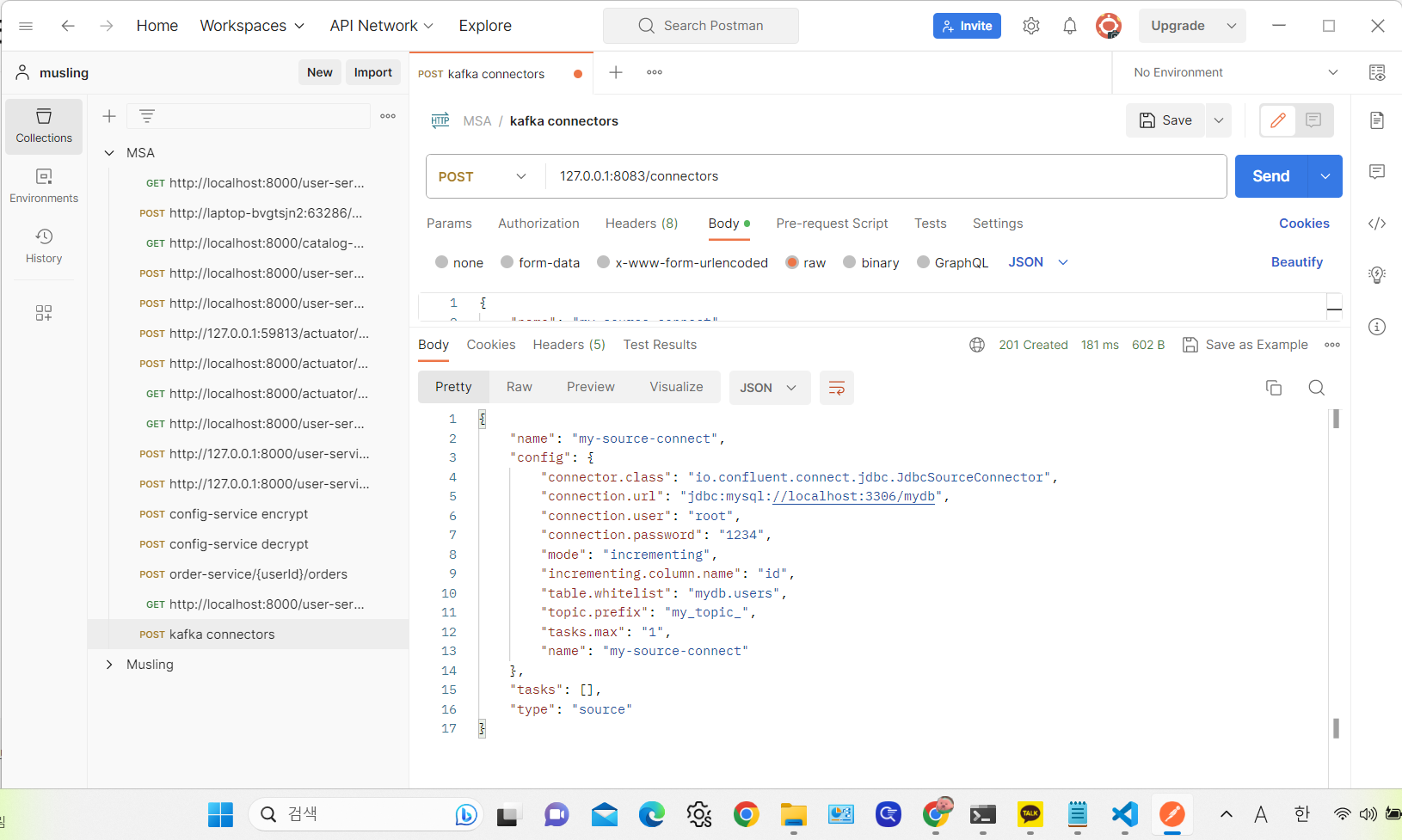Viewport: 1402px width, 840px height.
Task: Open the related collections lightbulb icon
Action: click(x=1377, y=275)
